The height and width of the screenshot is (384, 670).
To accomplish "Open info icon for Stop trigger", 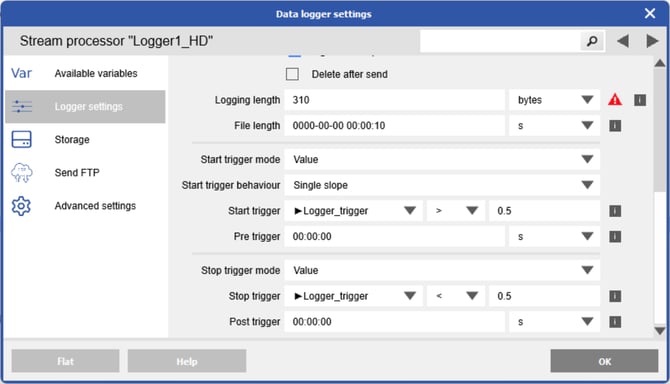I will [615, 296].
